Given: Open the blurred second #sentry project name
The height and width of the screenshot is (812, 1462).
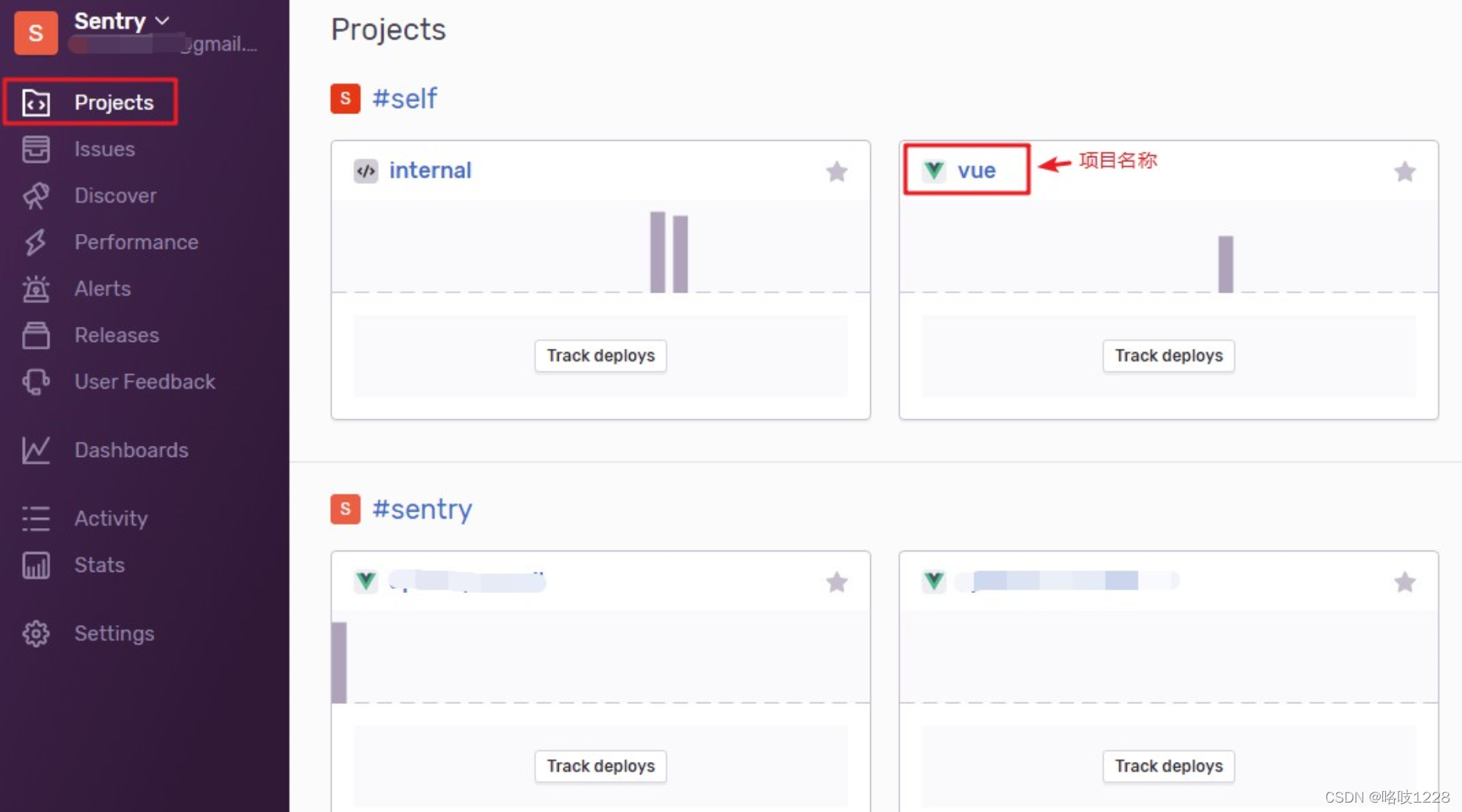Looking at the screenshot, I should (1068, 581).
